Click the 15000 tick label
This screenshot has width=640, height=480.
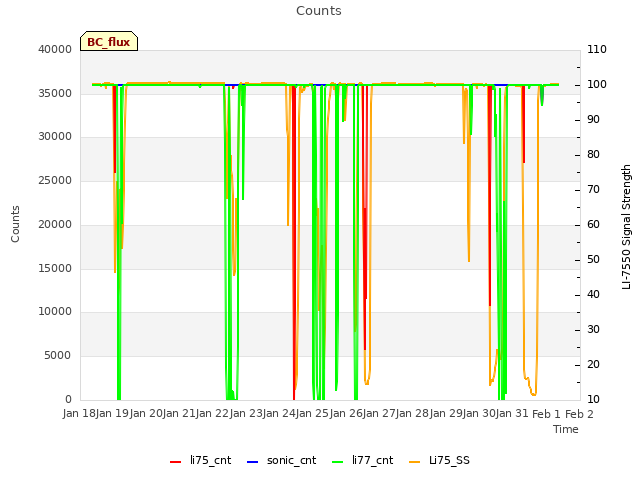(55, 269)
